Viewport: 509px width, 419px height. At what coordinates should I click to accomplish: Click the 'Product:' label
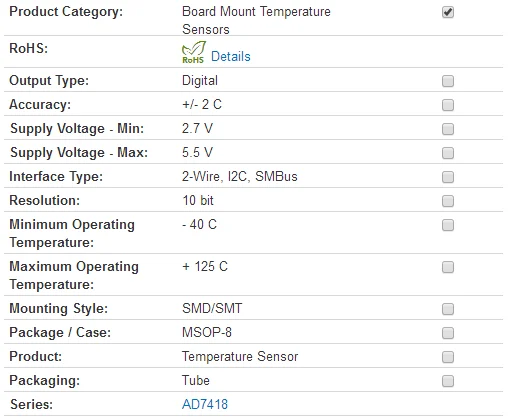pyautogui.click(x=36, y=357)
